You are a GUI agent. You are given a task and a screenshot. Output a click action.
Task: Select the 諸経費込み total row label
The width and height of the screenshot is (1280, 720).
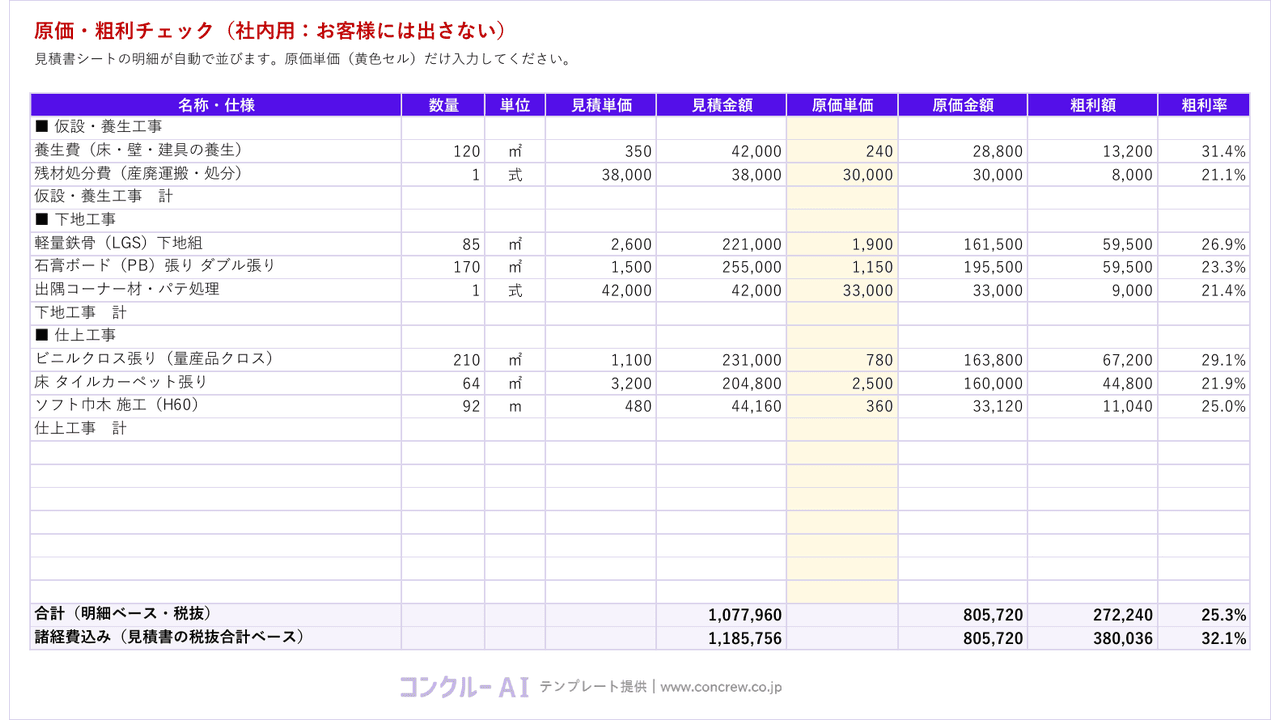pos(216,638)
